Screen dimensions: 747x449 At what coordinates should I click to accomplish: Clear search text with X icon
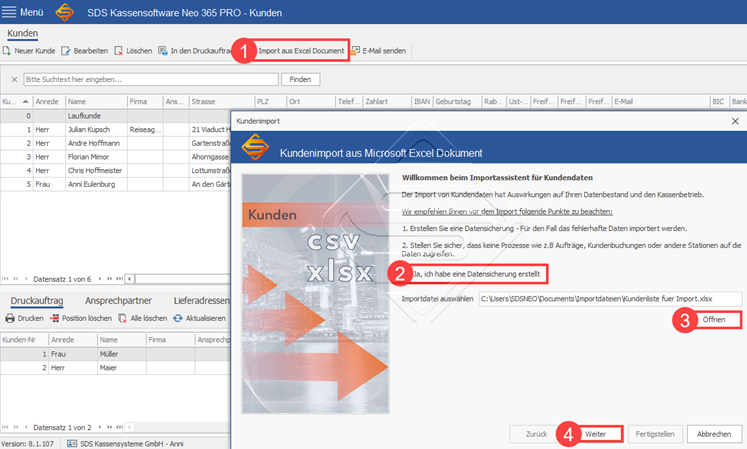pos(14,80)
